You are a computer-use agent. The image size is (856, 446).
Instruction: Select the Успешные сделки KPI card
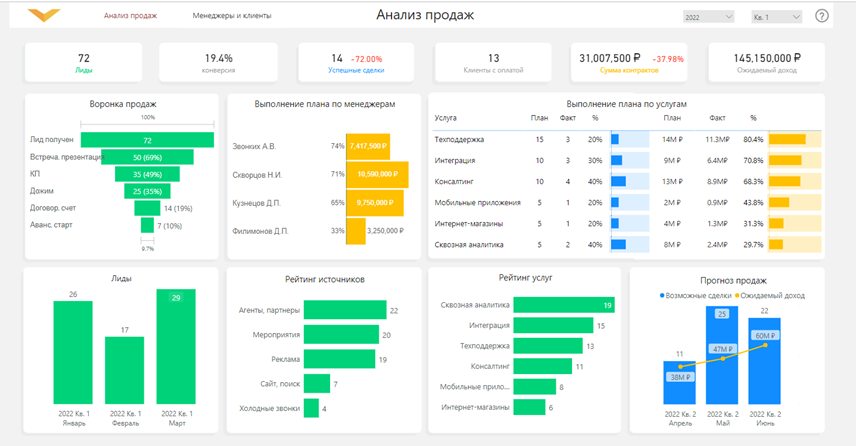[x=356, y=63]
